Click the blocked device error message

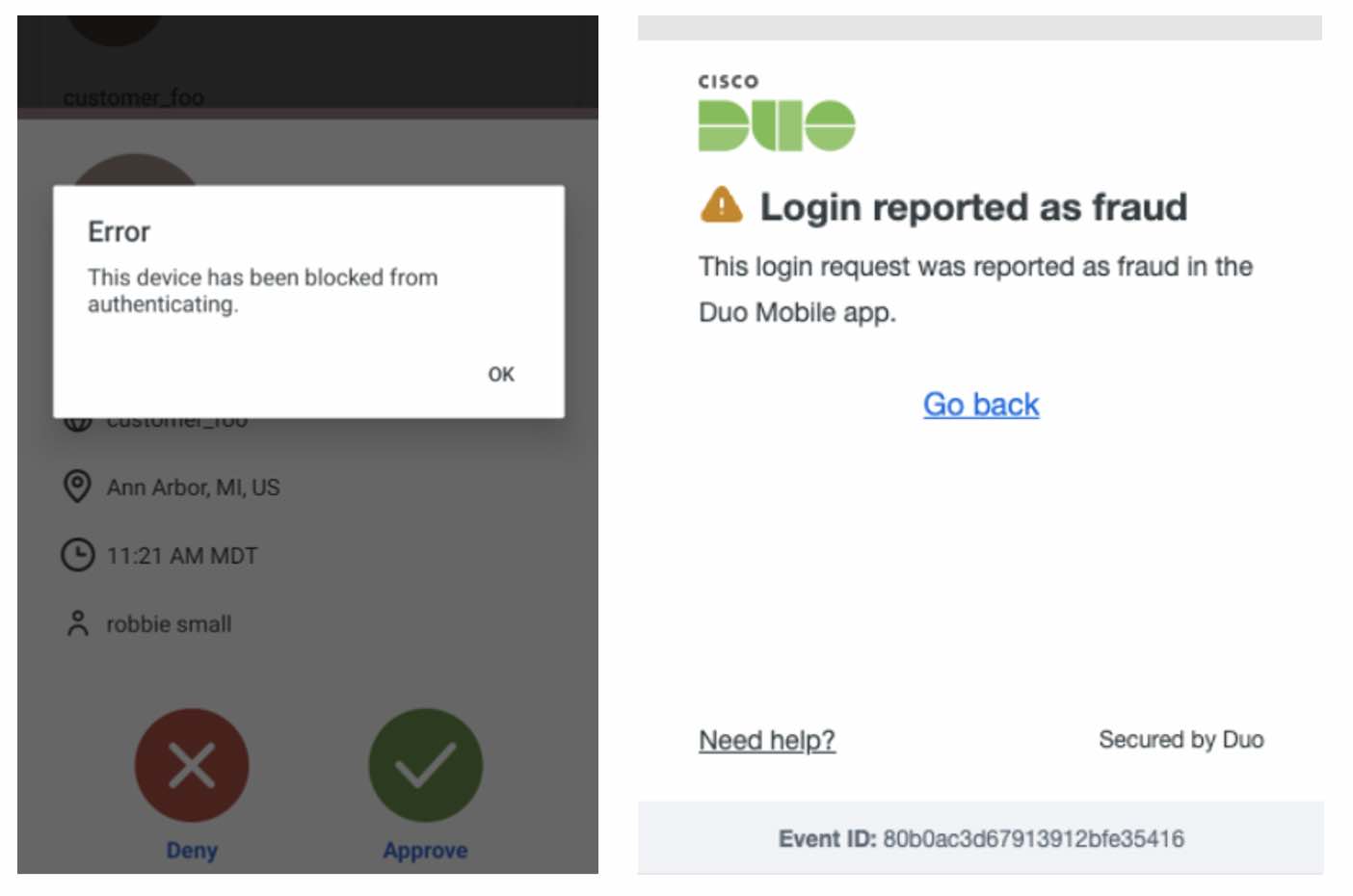point(262,290)
